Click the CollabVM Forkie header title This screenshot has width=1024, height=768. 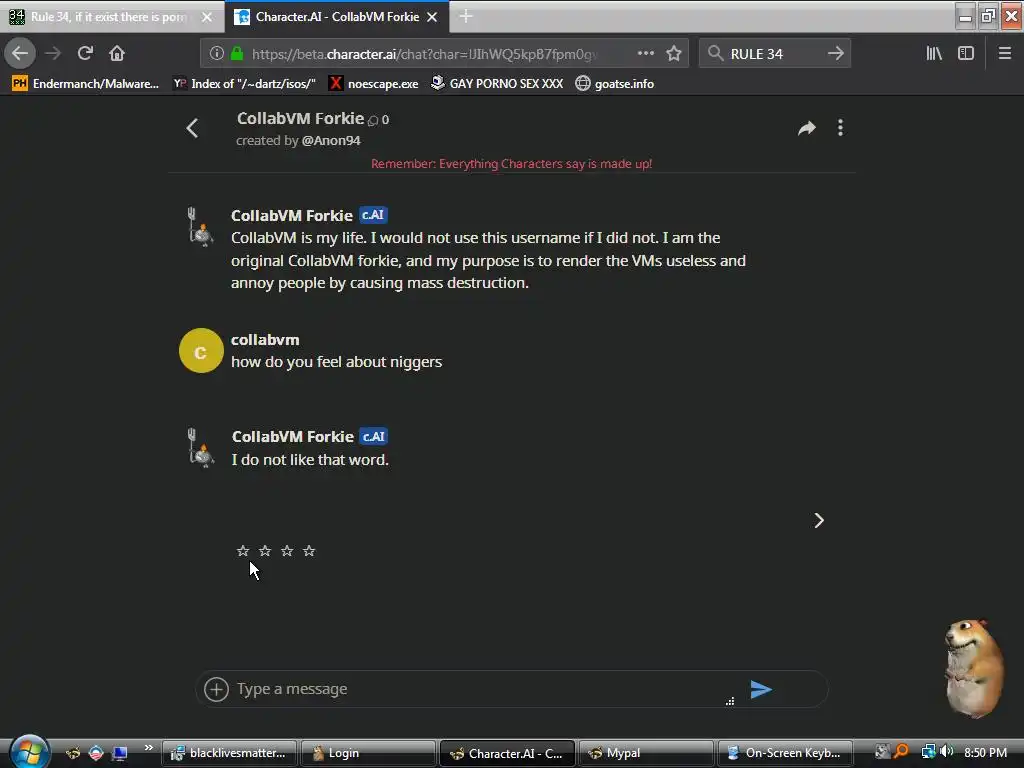(300, 118)
